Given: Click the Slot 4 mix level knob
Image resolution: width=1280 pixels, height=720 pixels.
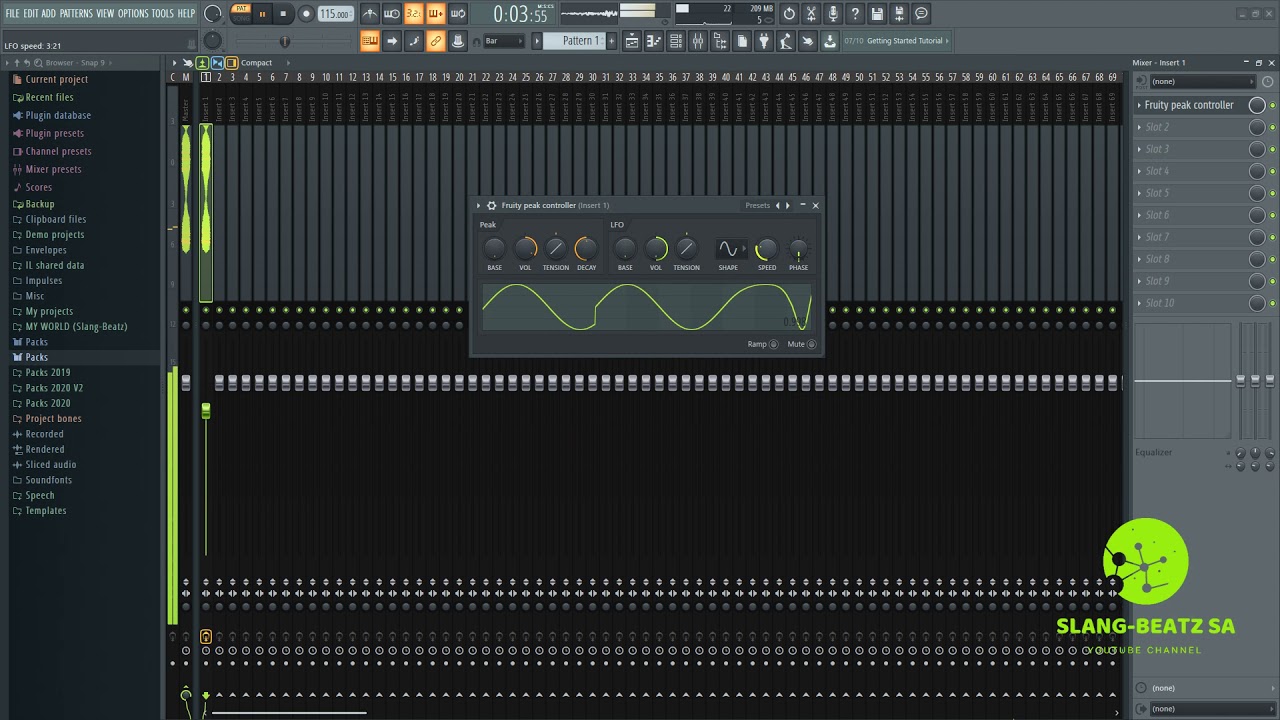Looking at the screenshot, I should tap(1257, 171).
